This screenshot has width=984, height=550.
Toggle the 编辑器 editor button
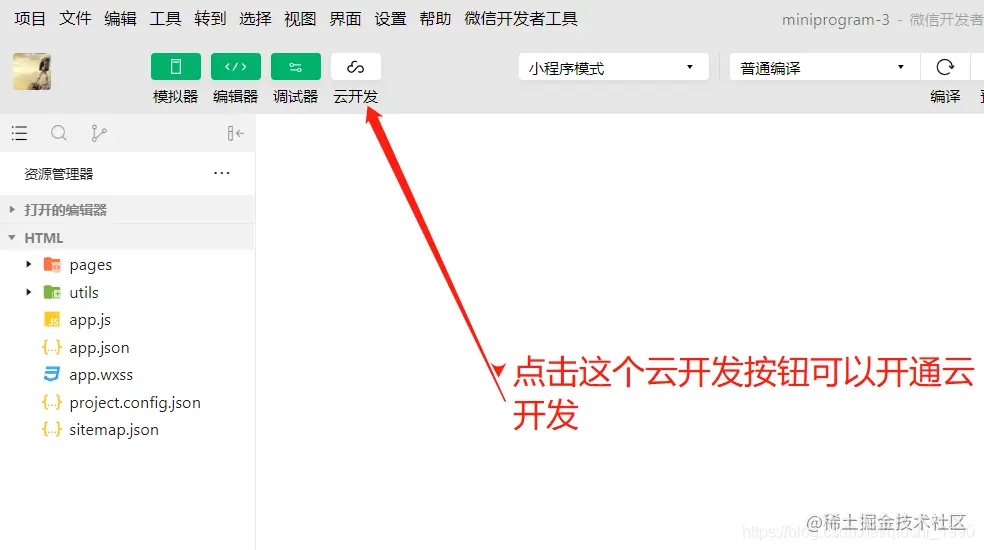click(x=236, y=67)
